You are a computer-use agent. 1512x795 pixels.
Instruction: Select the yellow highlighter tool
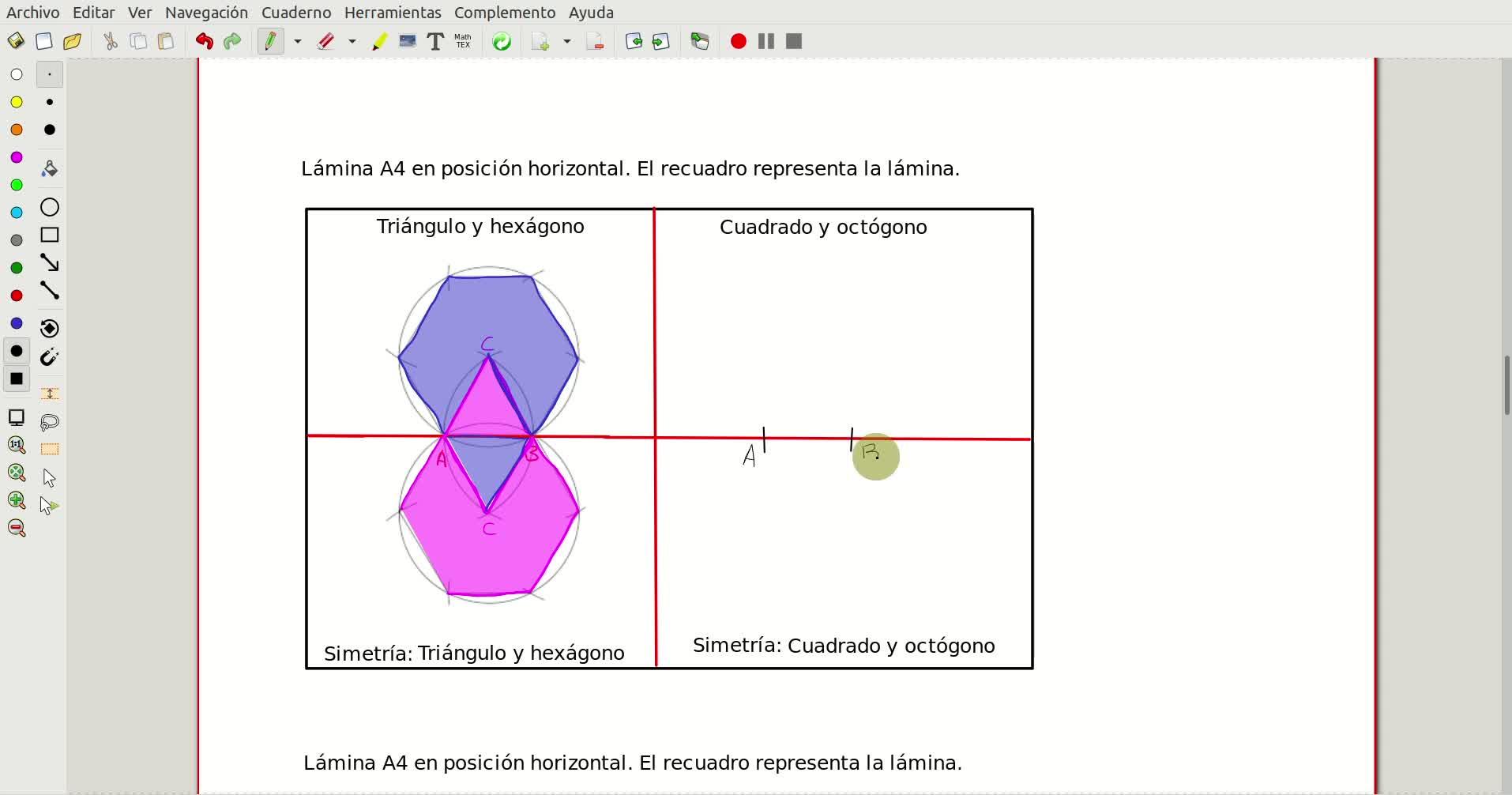pyautogui.click(x=380, y=42)
